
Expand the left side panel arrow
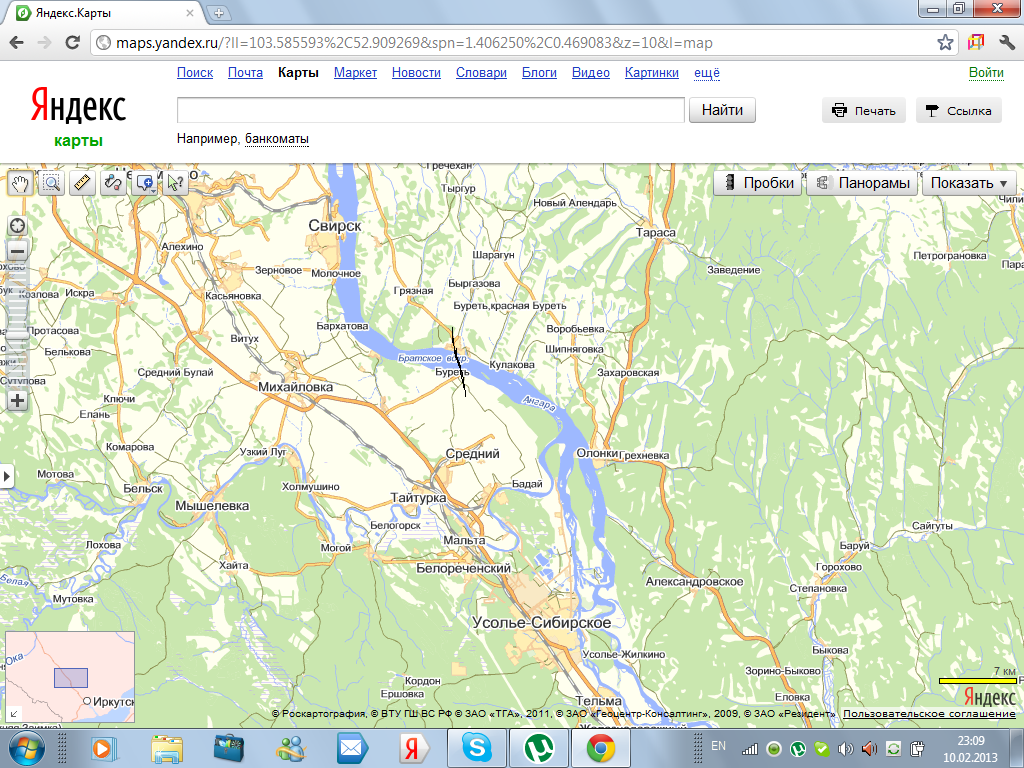(7, 476)
